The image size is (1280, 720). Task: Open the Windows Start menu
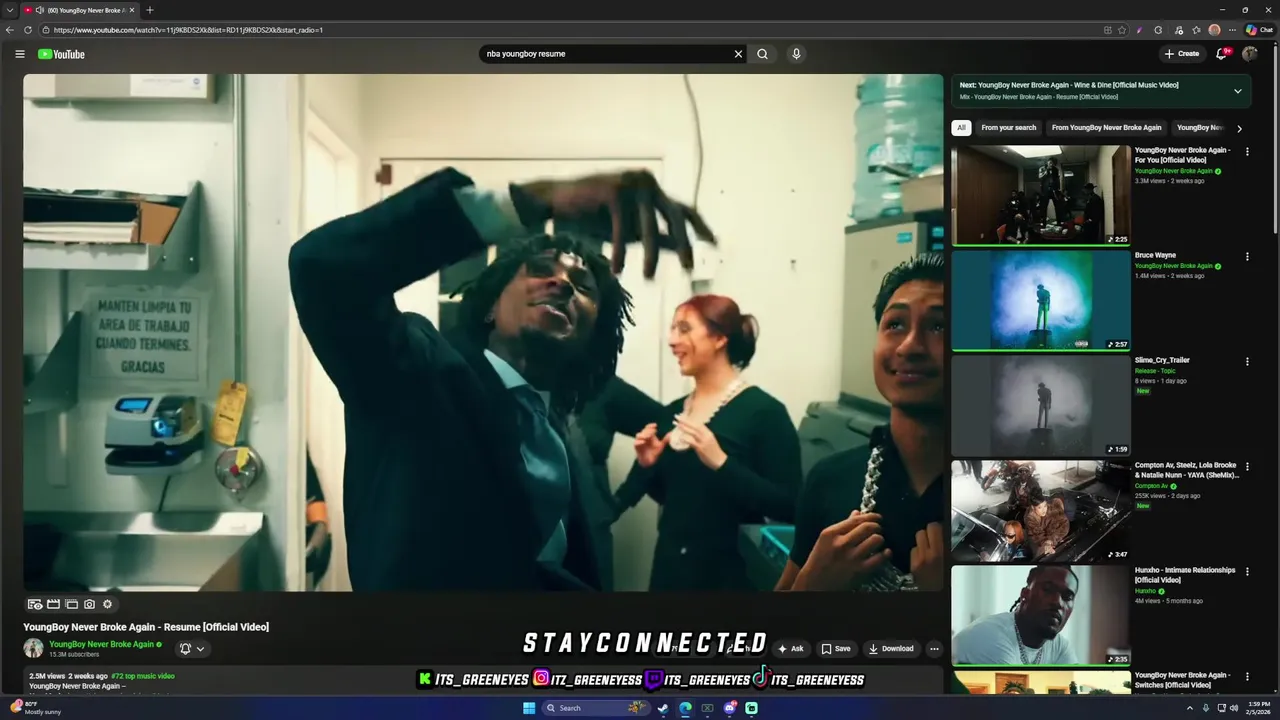(x=529, y=708)
